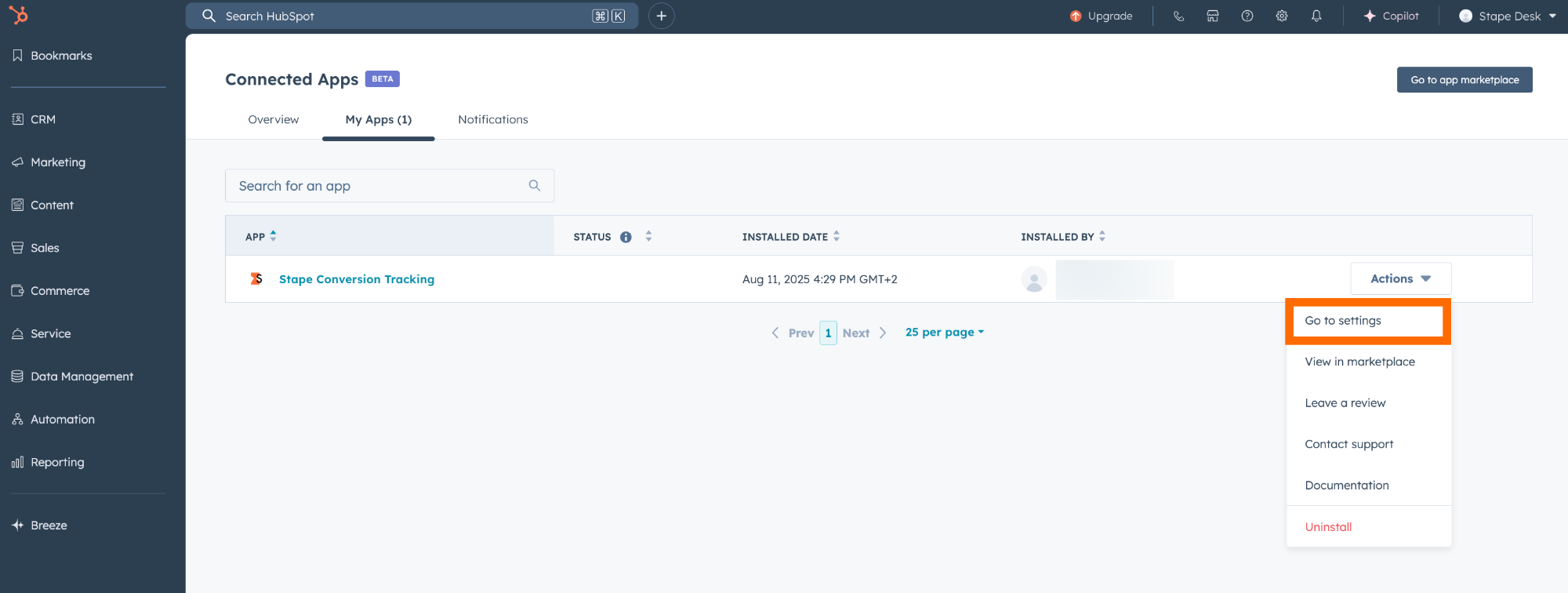Click the Status info icon
Screen dimensions: 1568x593
626,237
